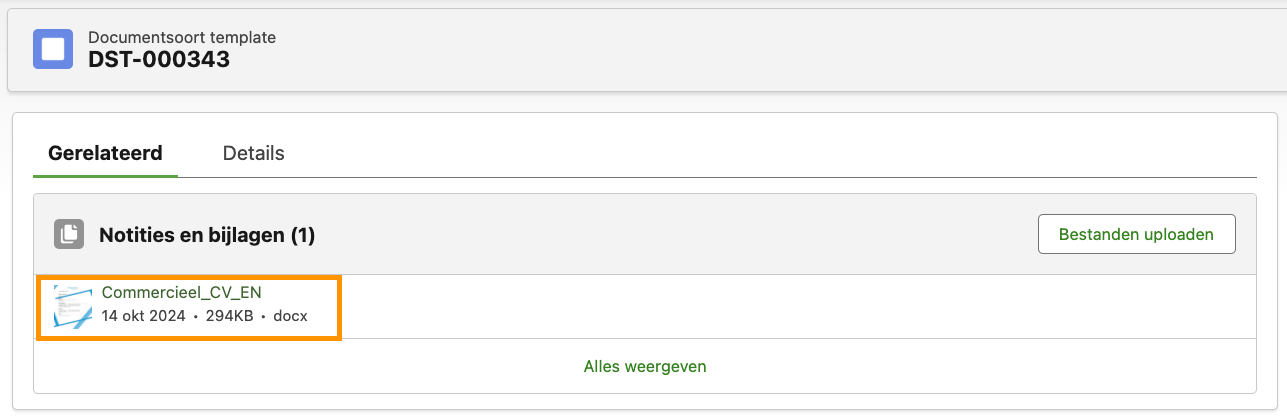Click the docx file type label
Viewport: 1287px width, 419px height.
pyautogui.click(x=290, y=316)
